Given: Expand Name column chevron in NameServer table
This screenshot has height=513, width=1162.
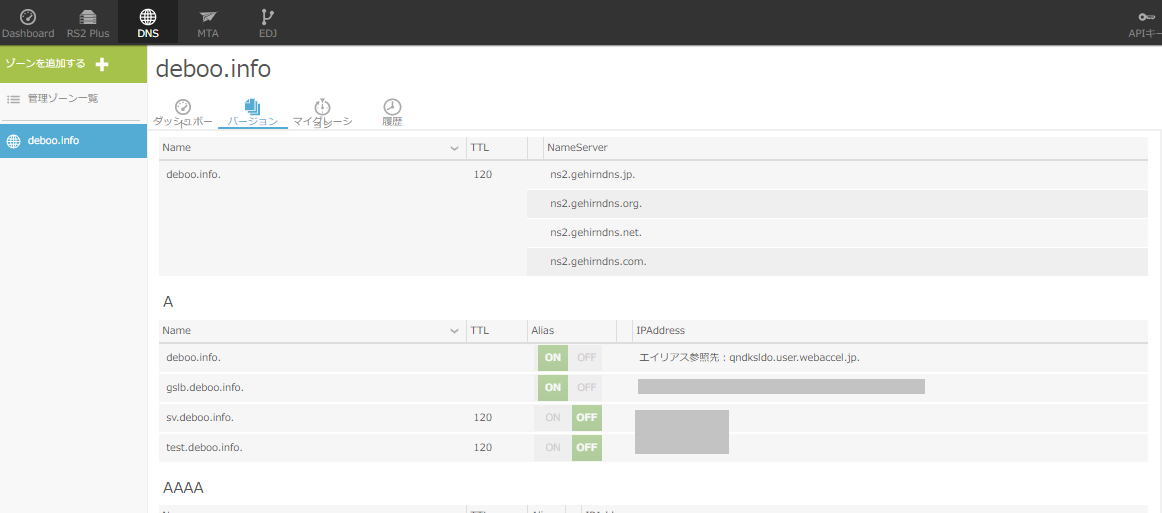Looking at the screenshot, I should [x=454, y=148].
